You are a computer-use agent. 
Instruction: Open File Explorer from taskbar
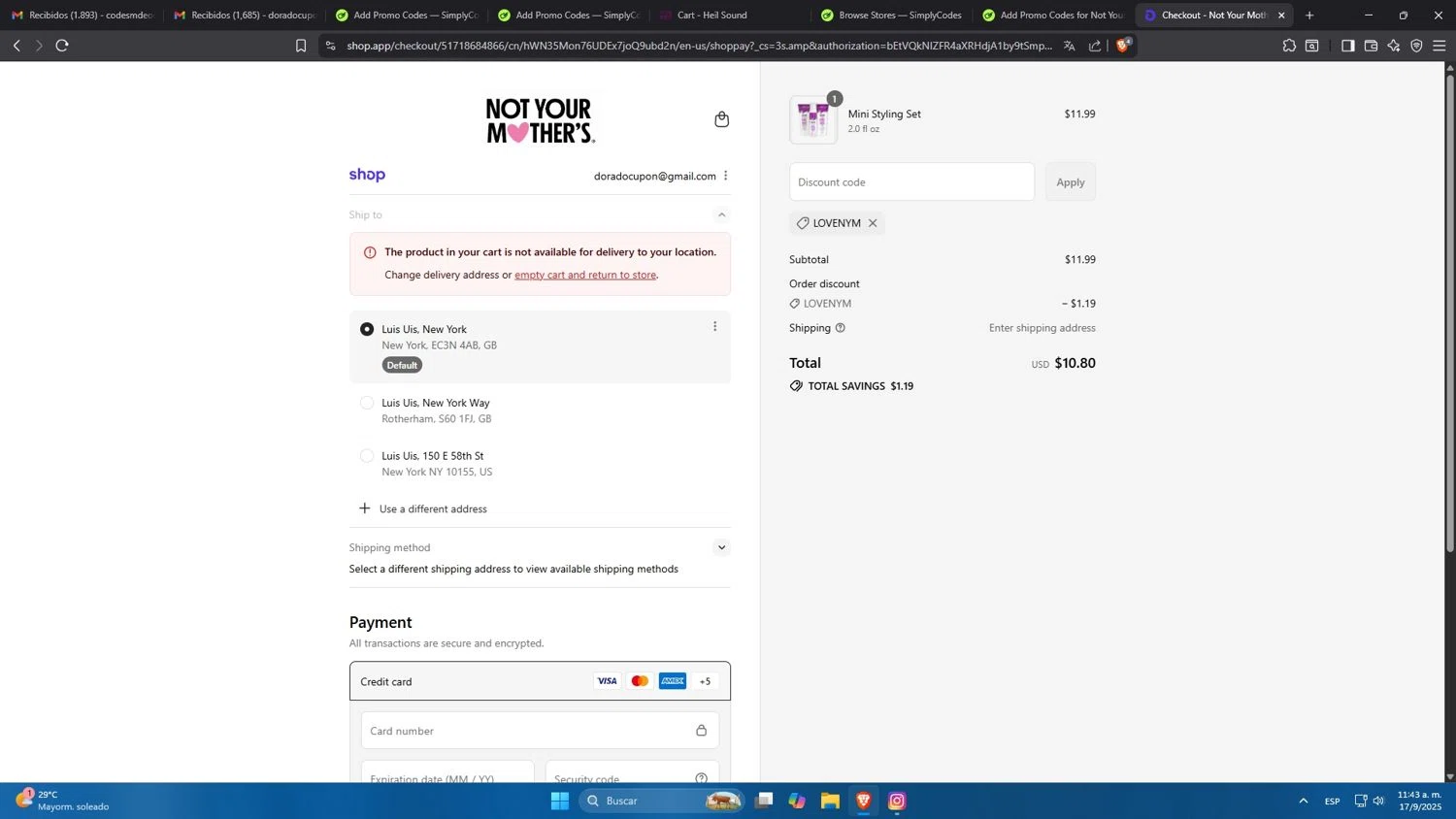830,801
